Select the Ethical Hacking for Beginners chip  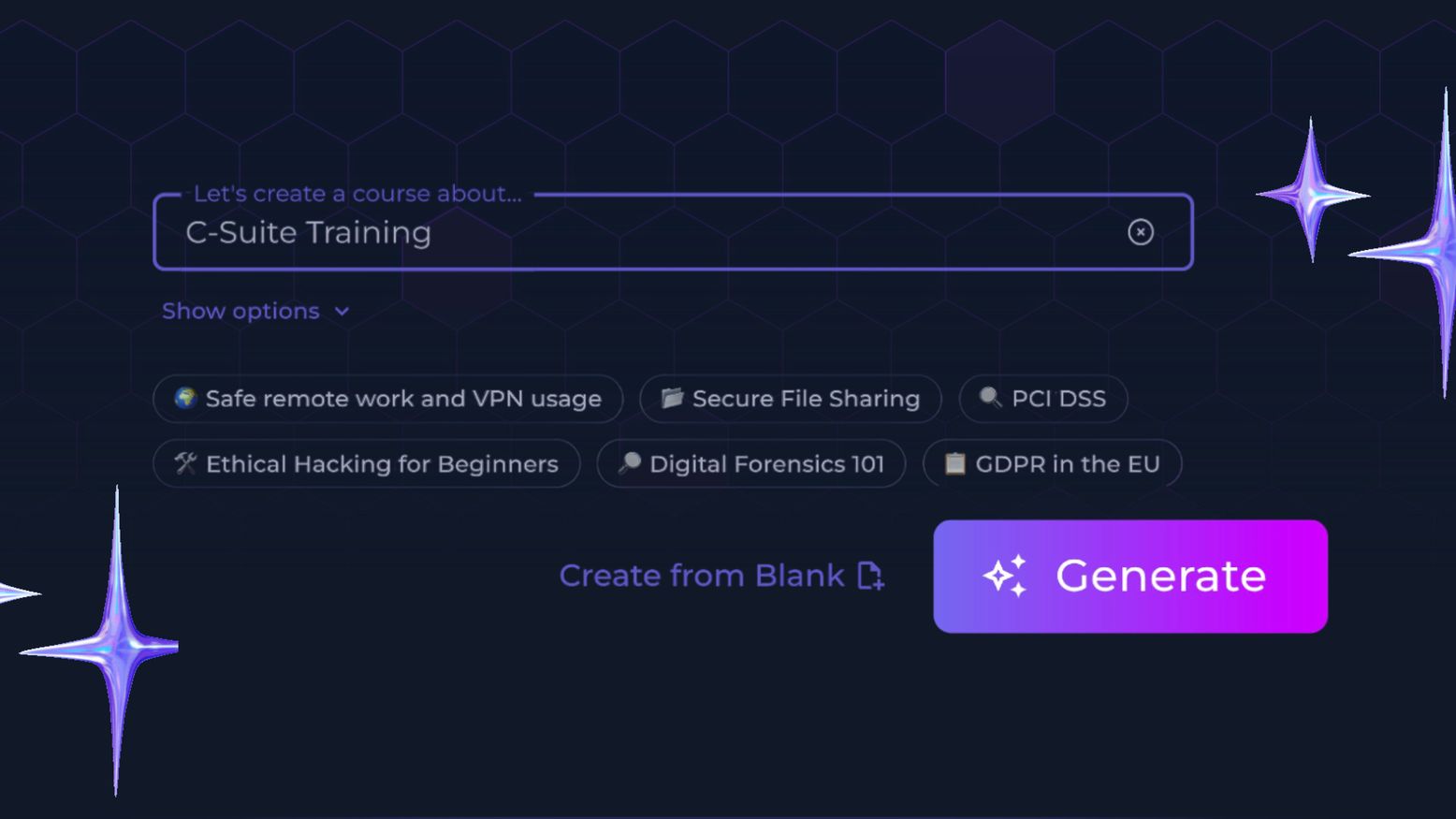pyautogui.click(x=367, y=463)
